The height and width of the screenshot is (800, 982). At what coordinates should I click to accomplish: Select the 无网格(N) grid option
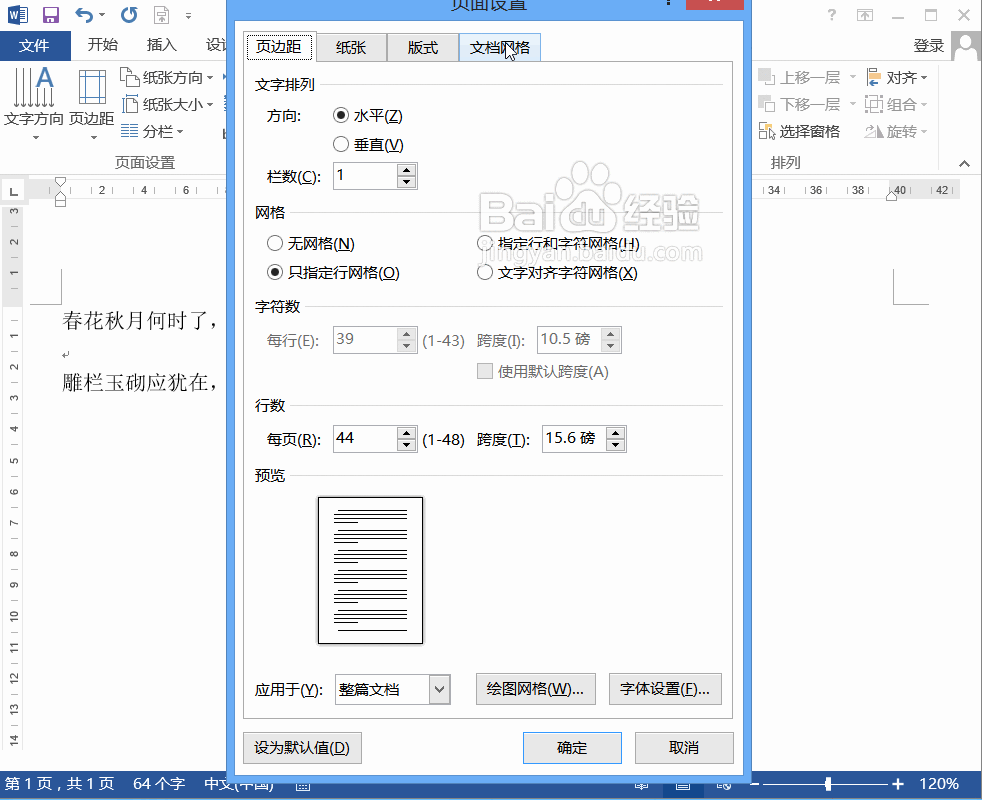pos(275,243)
